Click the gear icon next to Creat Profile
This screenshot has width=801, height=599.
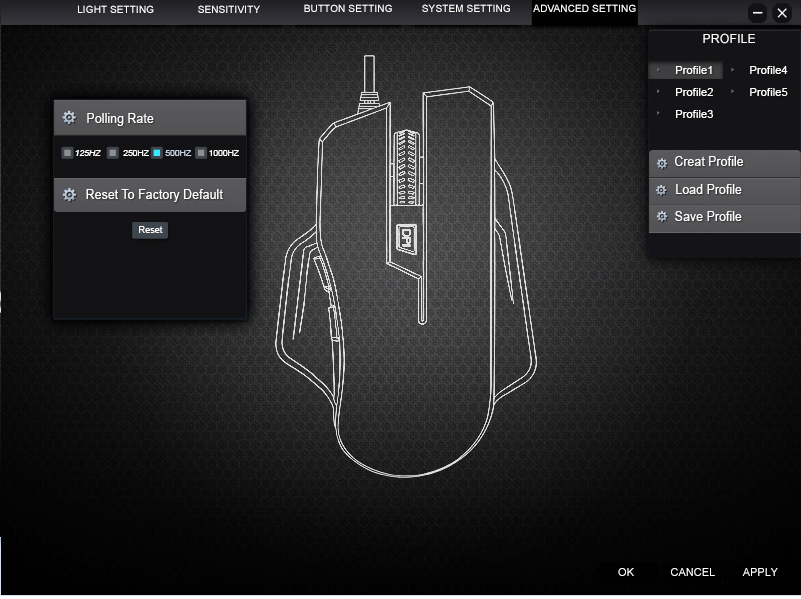coord(661,163)
